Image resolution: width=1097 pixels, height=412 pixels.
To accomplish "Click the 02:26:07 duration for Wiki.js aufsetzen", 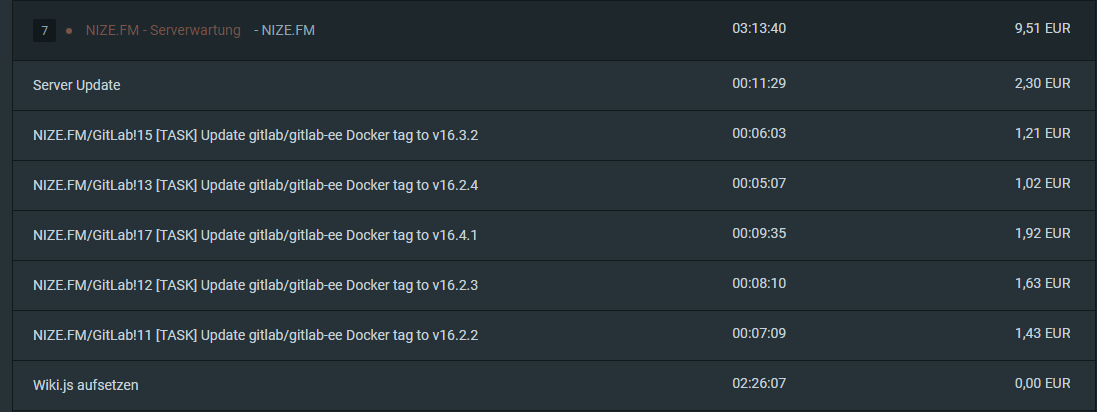I will 759,383.
